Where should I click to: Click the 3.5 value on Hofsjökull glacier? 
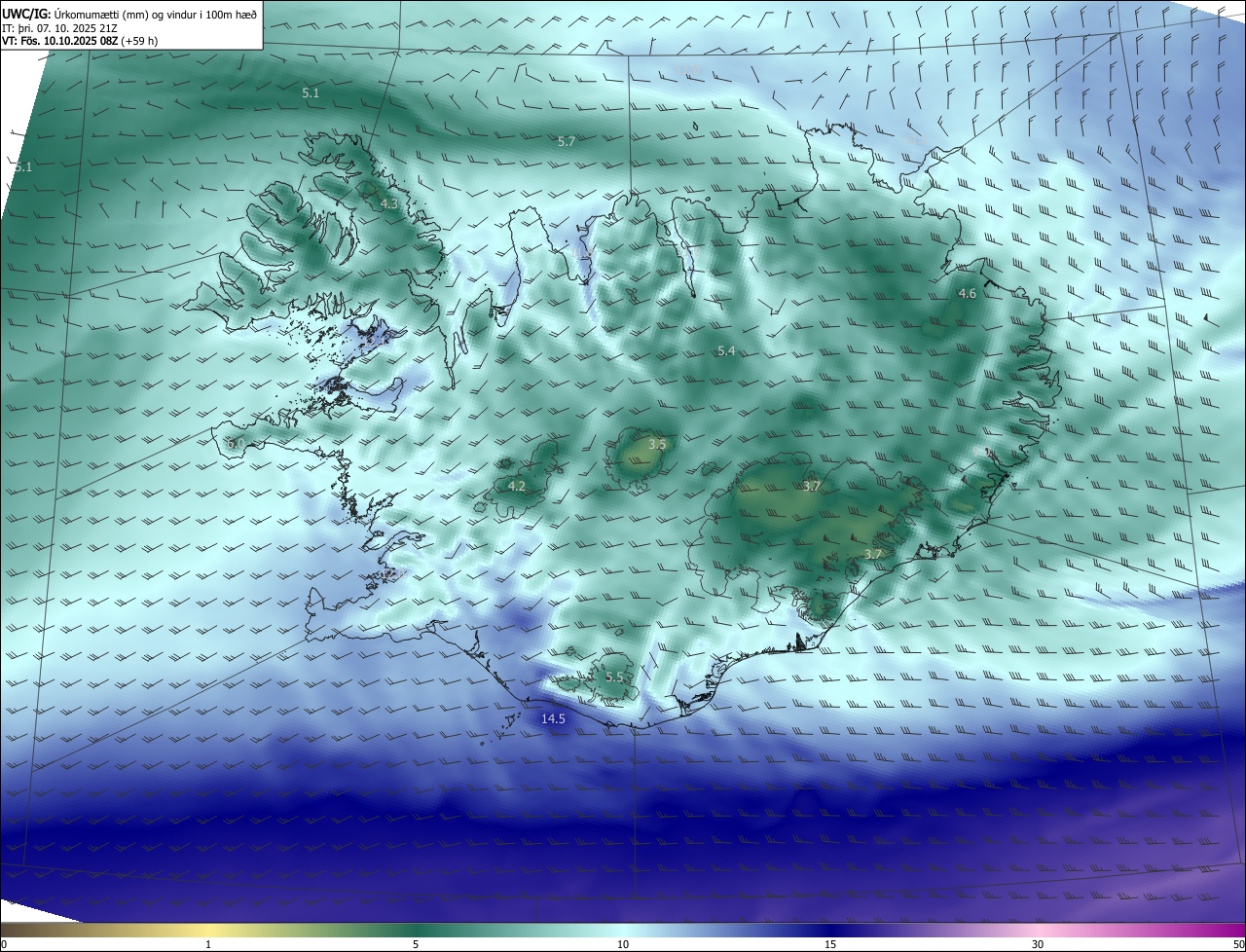coord(657,444)
